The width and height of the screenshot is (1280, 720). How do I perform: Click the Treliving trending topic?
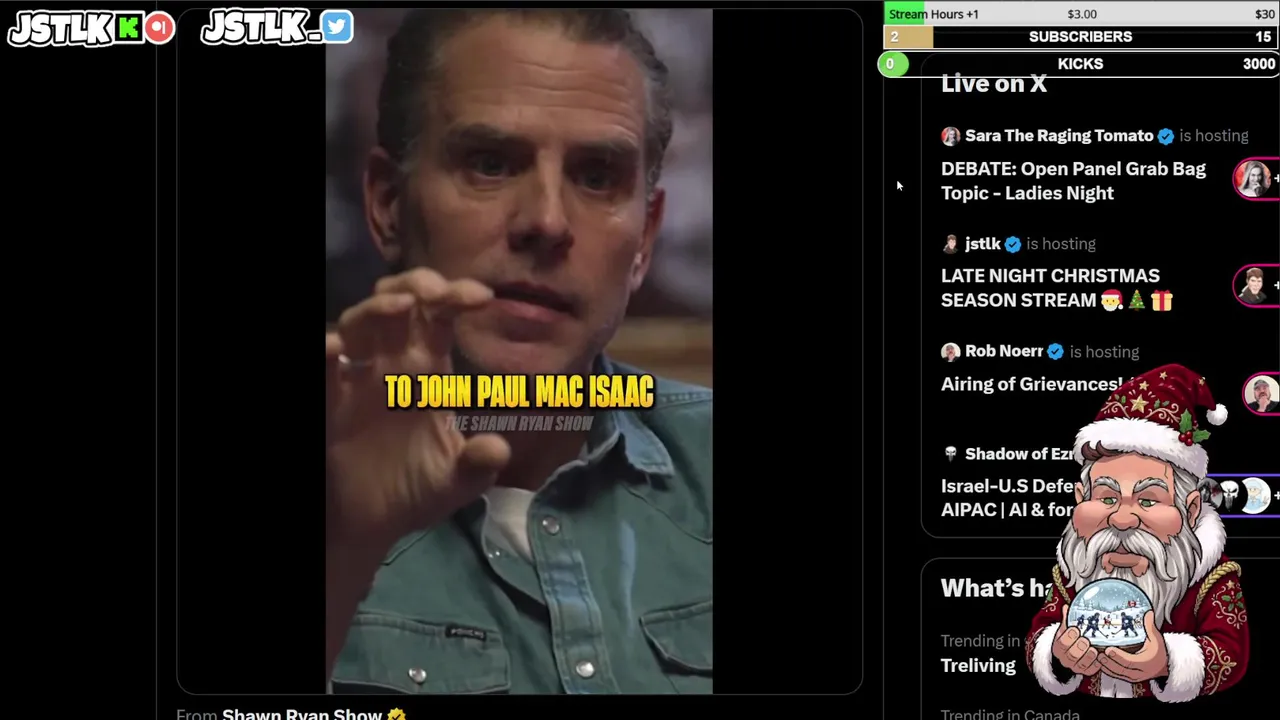pos(978,665)
